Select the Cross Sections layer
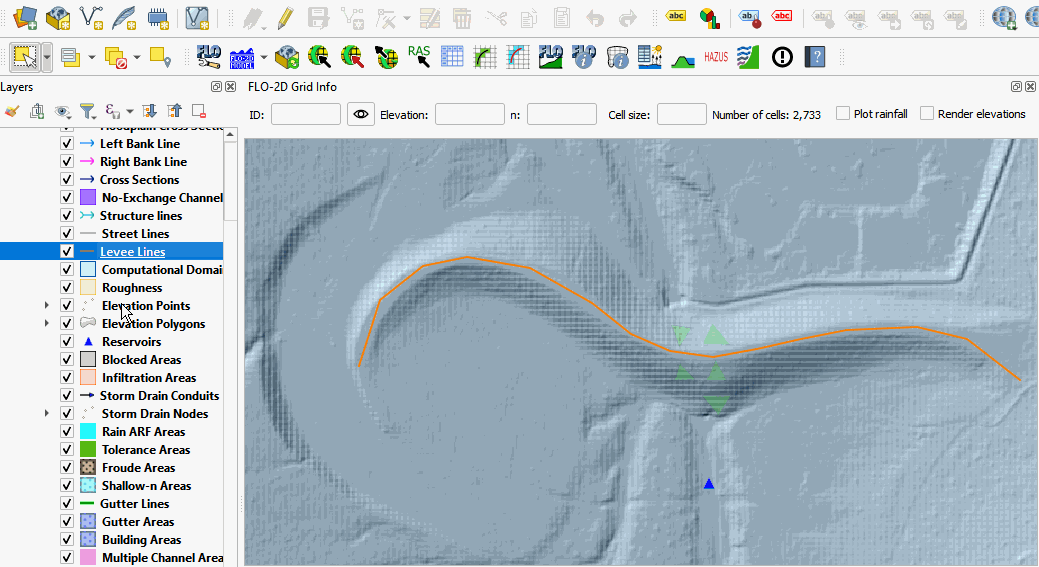1039x567 pixels. tap(139, 180)
